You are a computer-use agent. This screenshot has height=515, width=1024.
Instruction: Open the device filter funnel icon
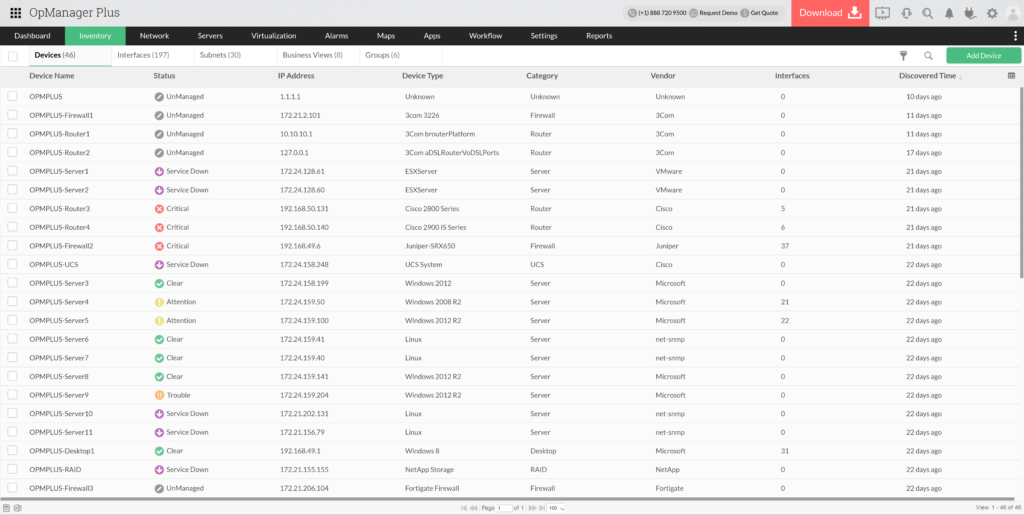click(904, 56)
